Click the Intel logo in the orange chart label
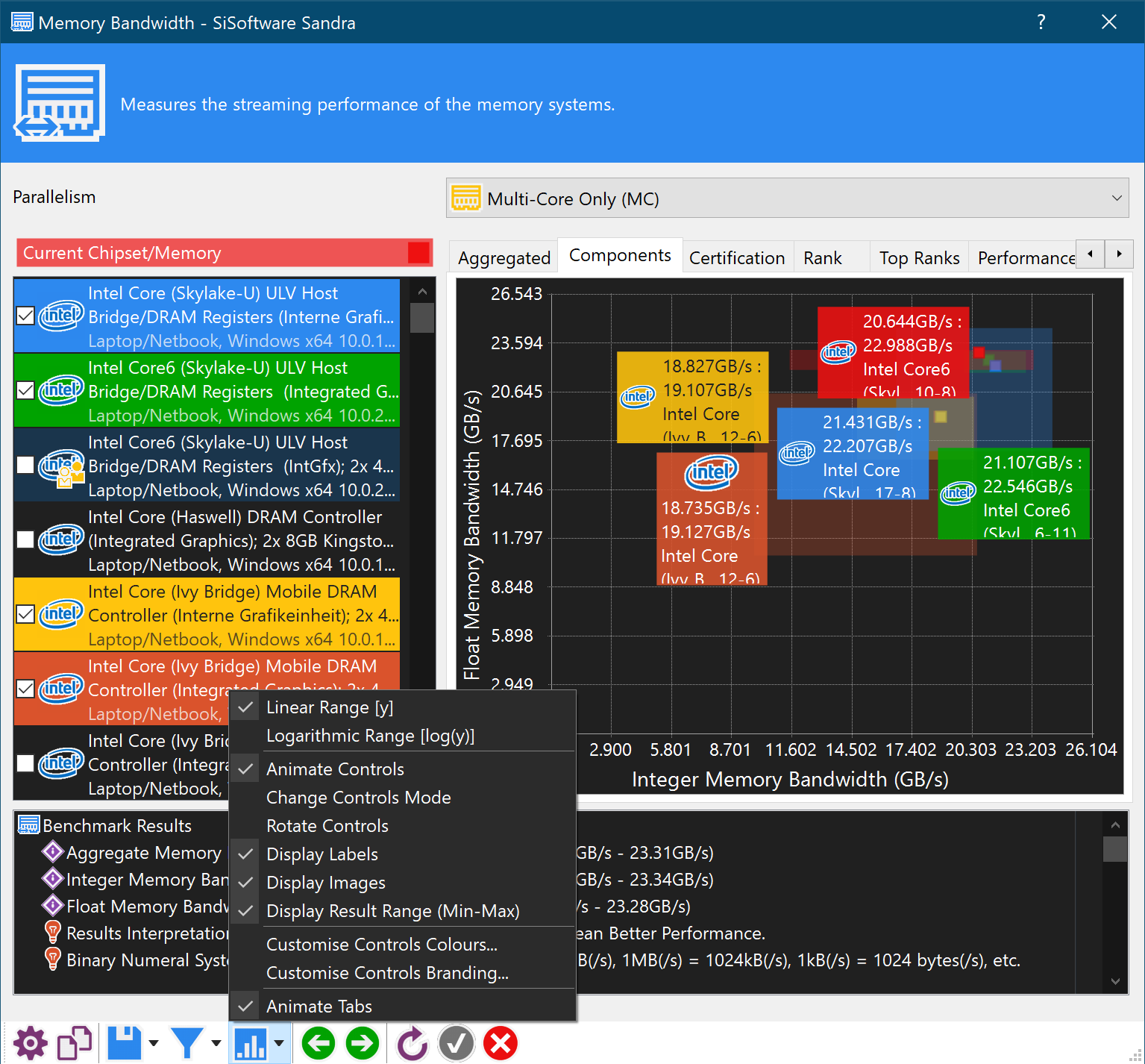This screenshot has height=1064, width=1145. (x=712, y=472)
